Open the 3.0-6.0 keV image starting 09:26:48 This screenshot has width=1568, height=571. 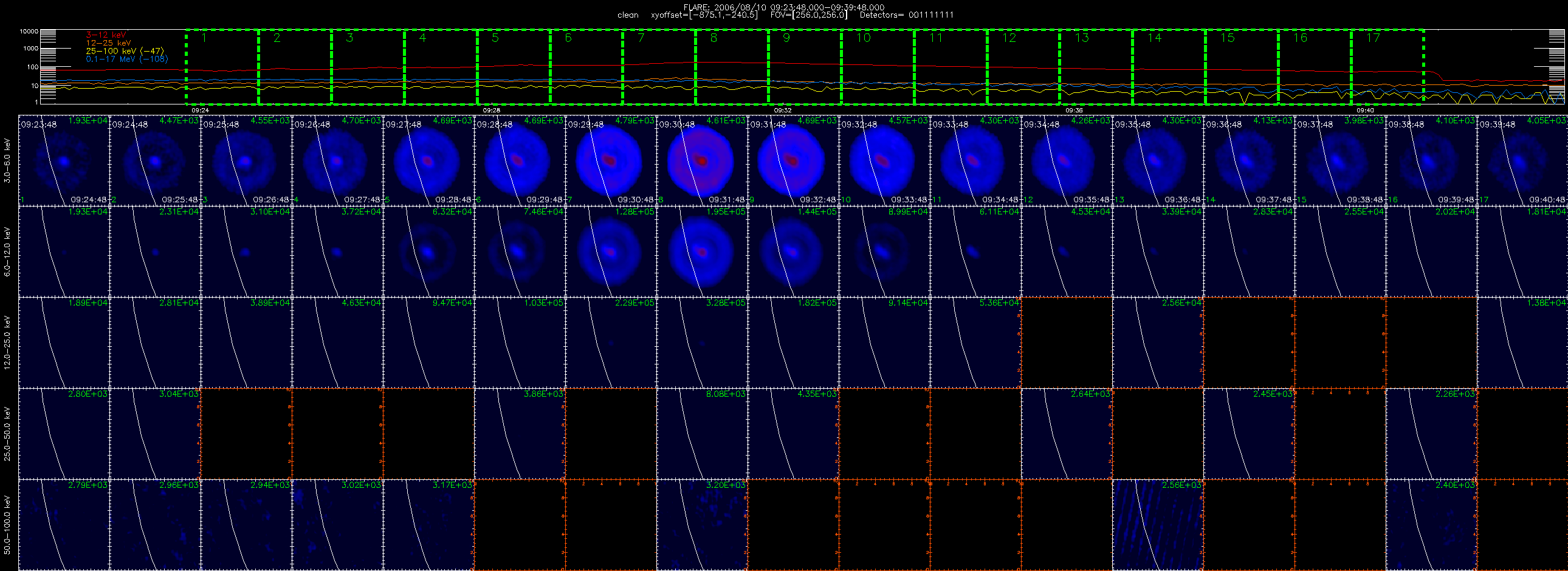(338, 160)
